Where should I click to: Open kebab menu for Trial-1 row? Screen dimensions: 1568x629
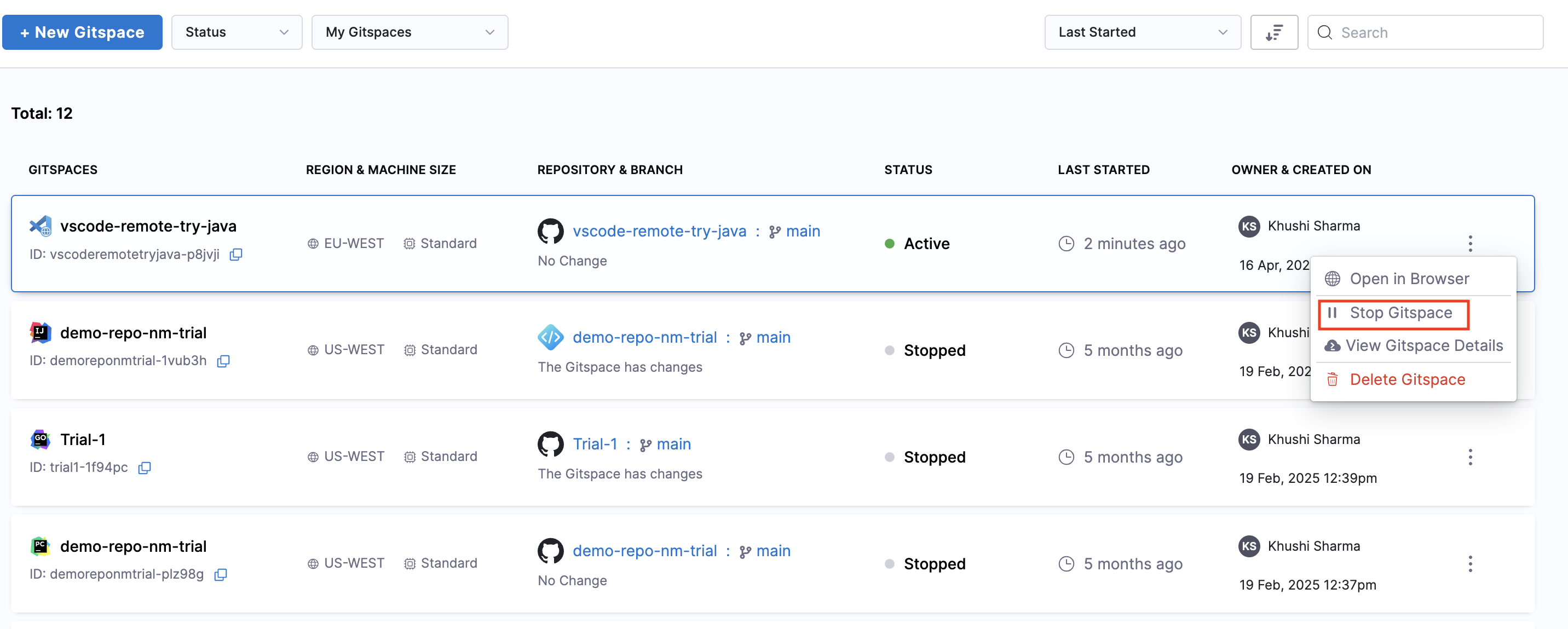point(1469,457)
